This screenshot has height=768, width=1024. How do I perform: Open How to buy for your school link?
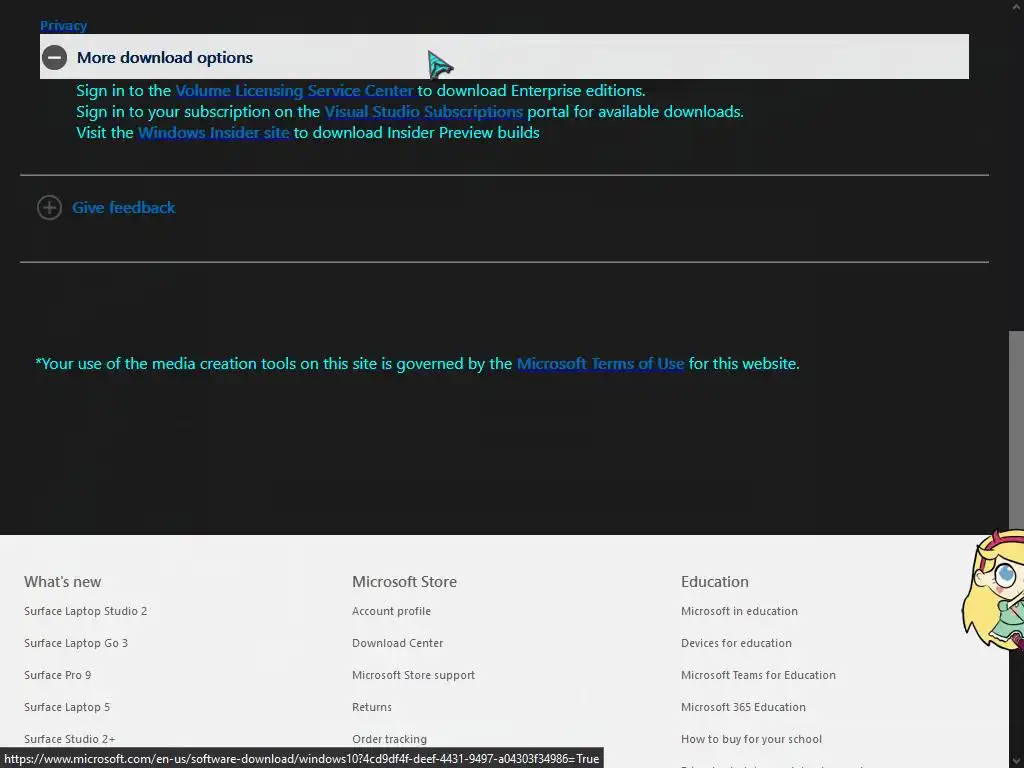point(751,739)
